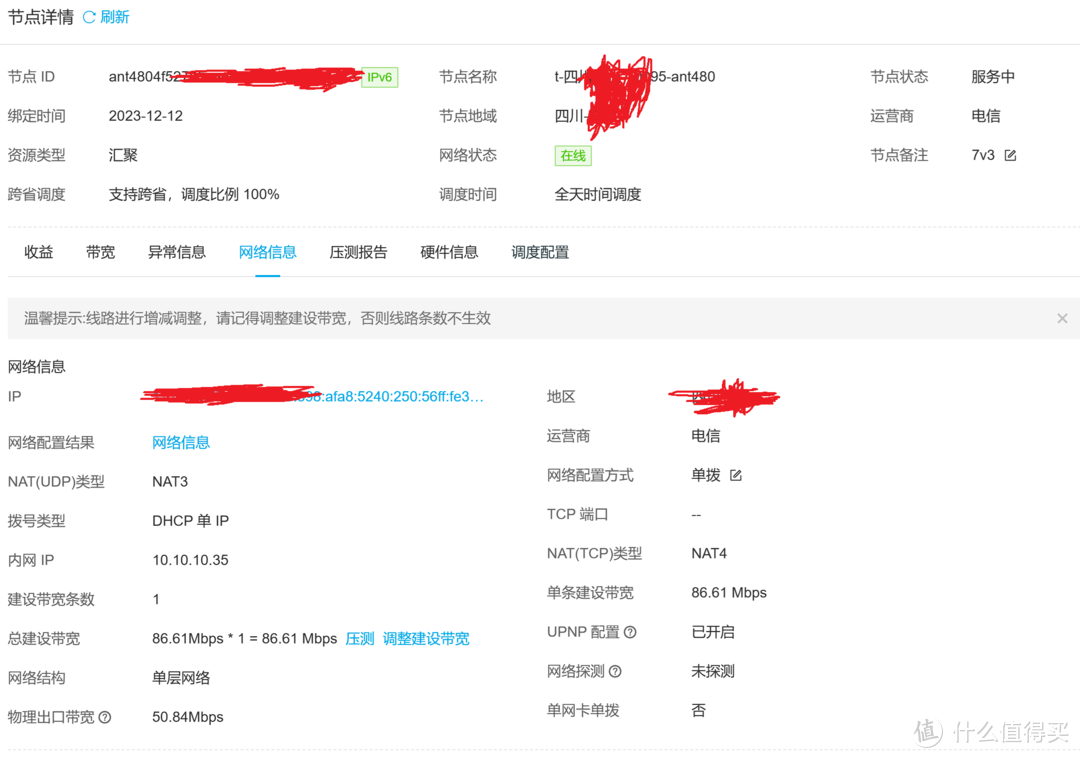Click the 在线 network status badge
Viewport: 1080px width, 758px height.
click(x=573, y=155)
